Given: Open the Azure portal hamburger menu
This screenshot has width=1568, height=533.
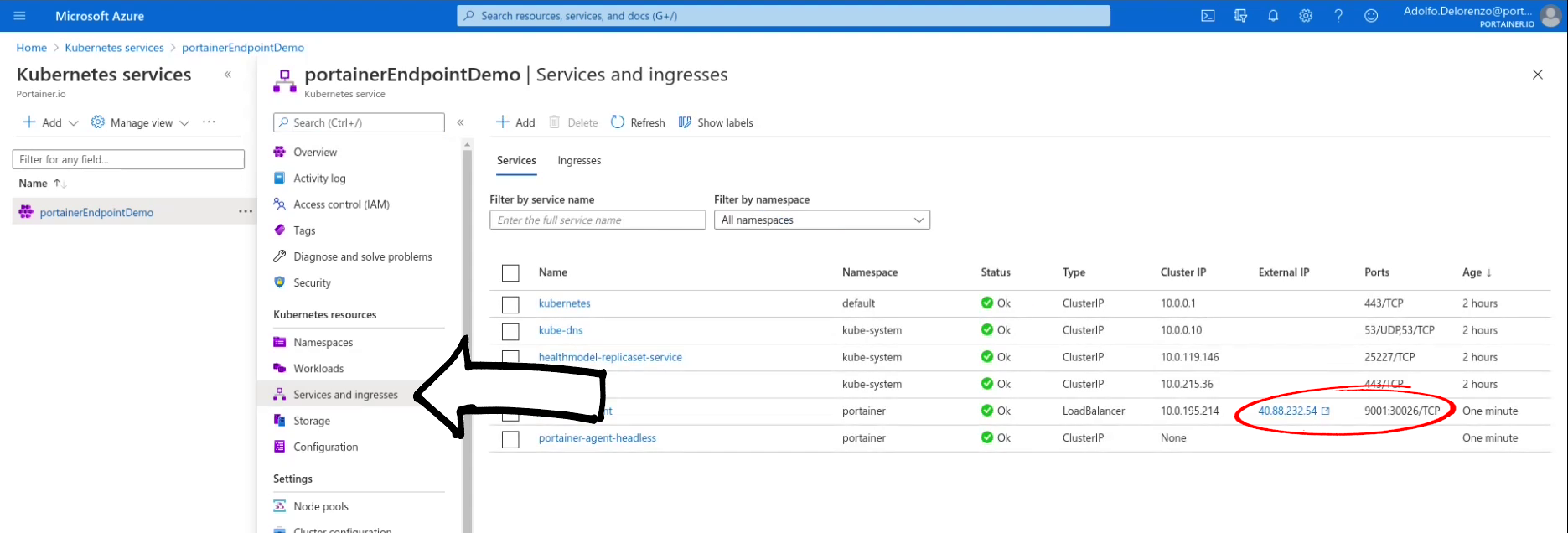Looking at the screenshot, I should pyautogui.click(x=20, y=16).
